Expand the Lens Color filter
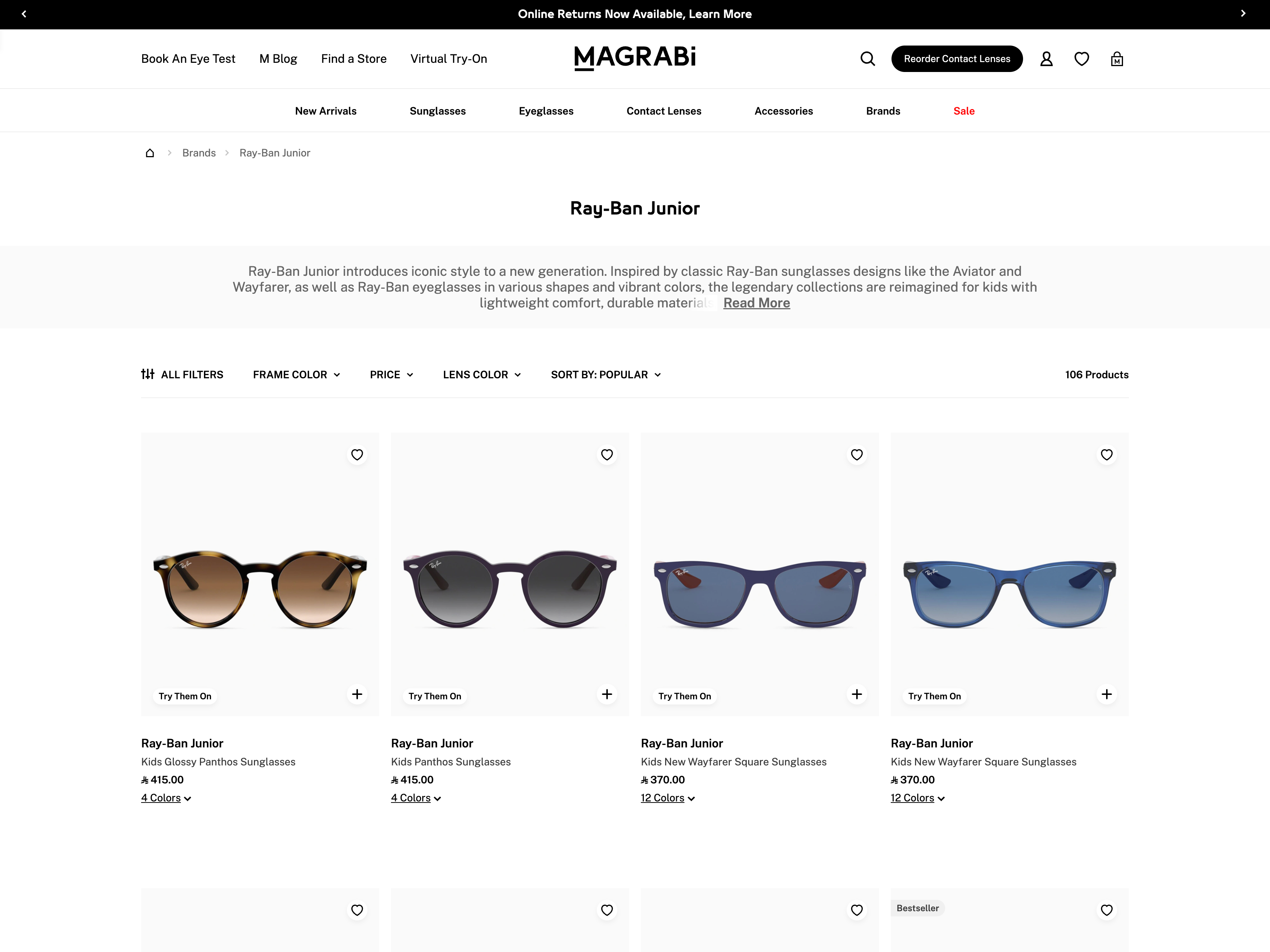 482,375
